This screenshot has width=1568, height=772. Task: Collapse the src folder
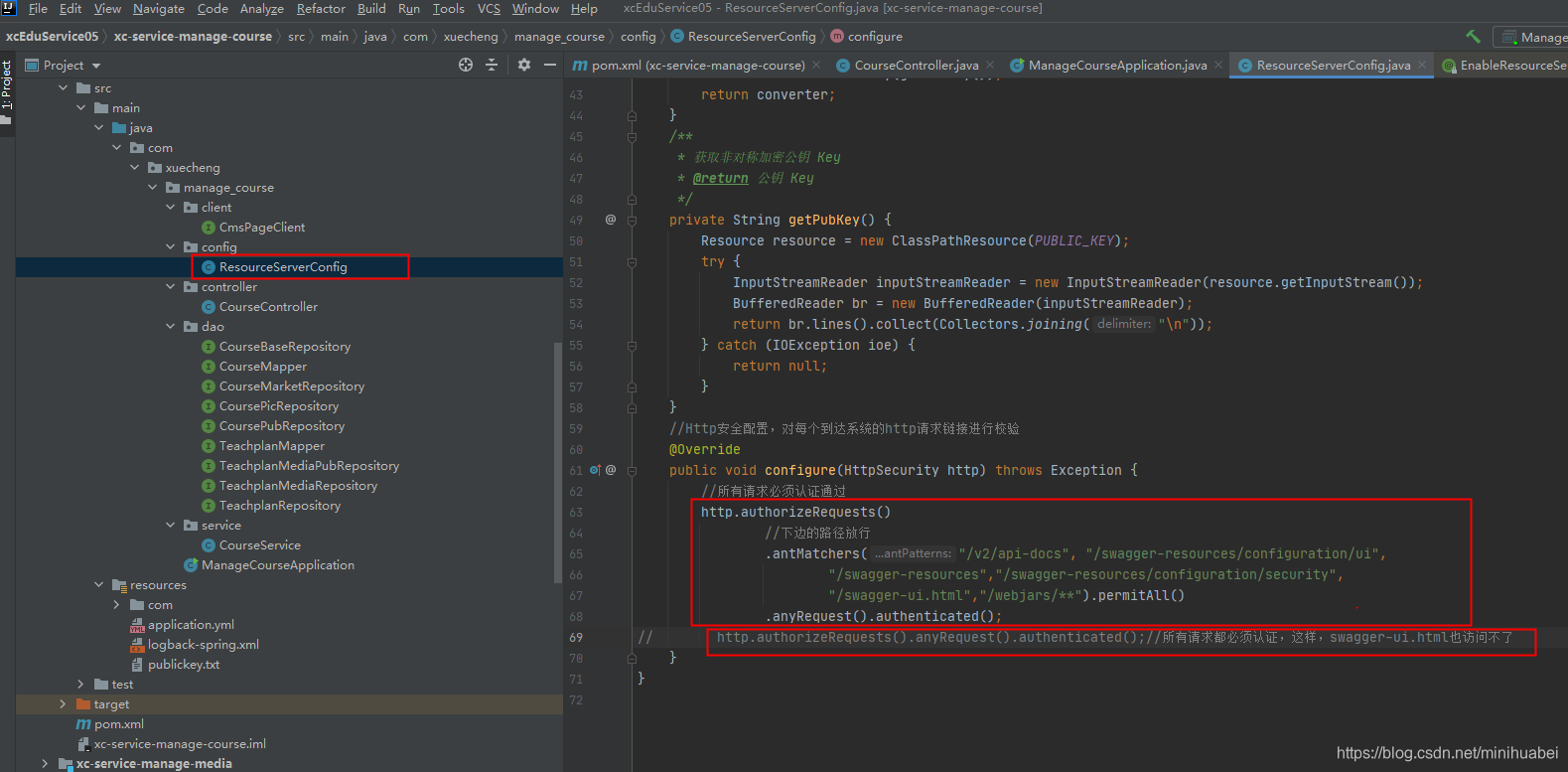click(x=64, y=88)
